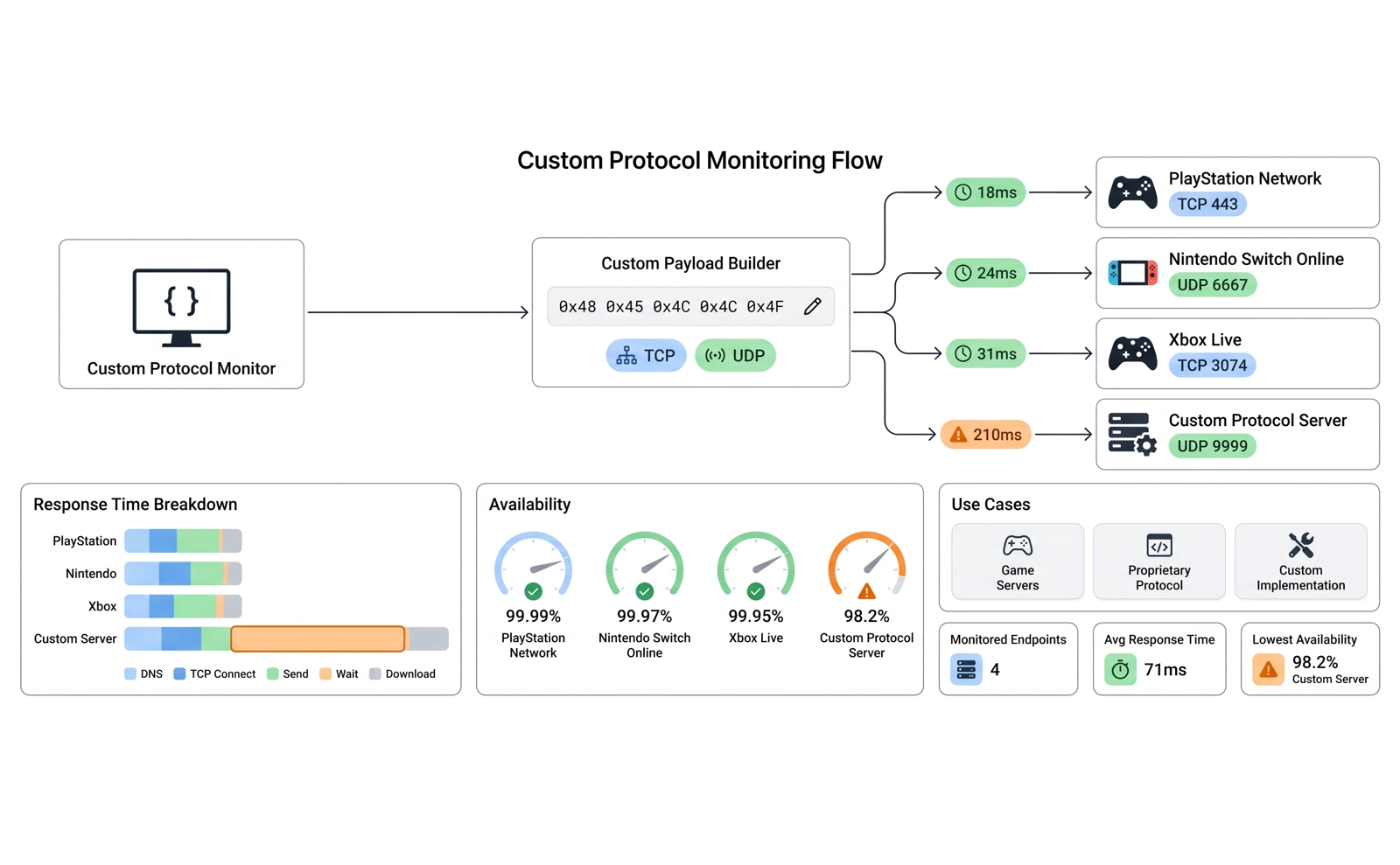Click the orange Custom Protocol Server gauge
The width and height of the screenshot is (1400, 865).
pos(867,565)
